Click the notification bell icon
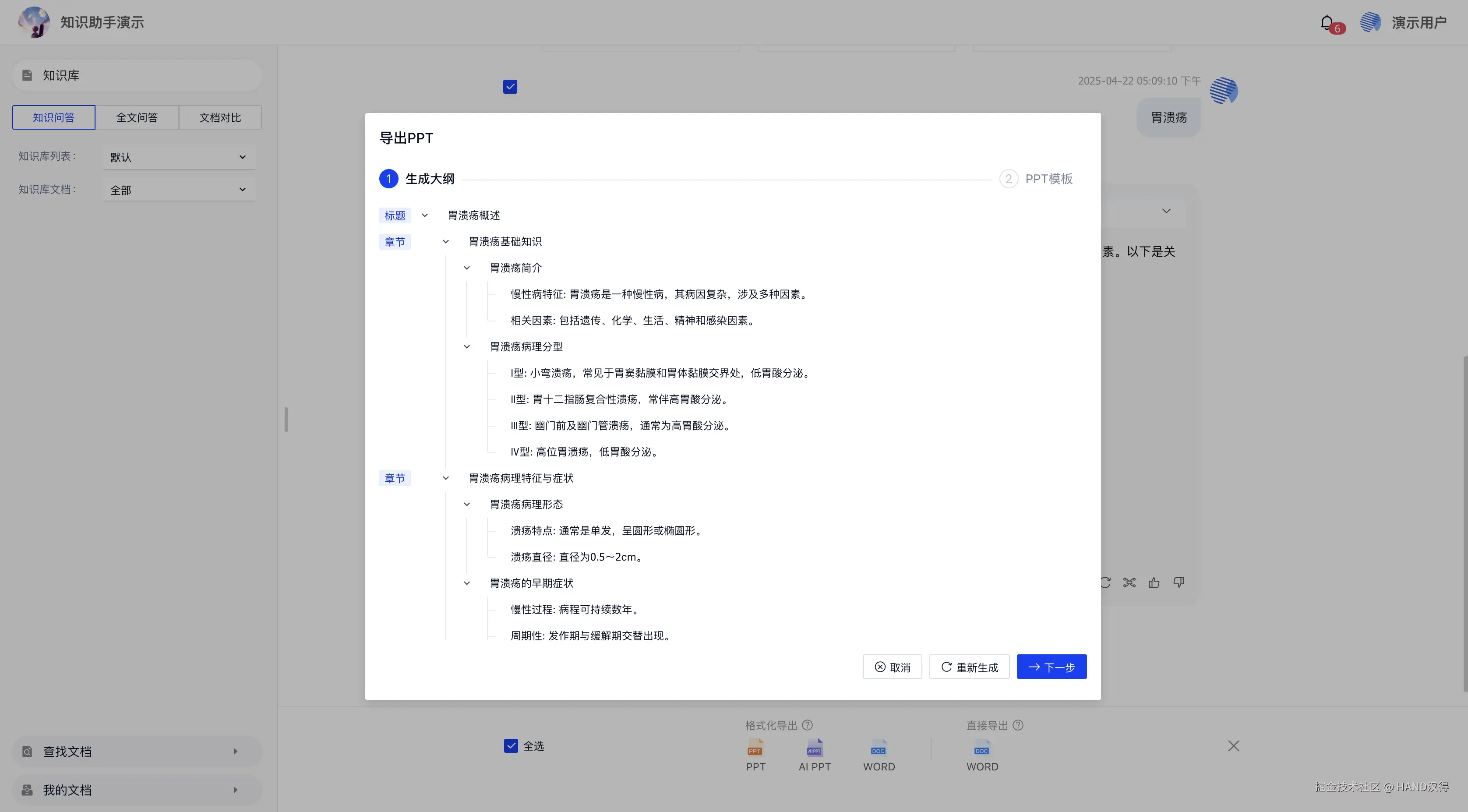 coord(1327,23)
